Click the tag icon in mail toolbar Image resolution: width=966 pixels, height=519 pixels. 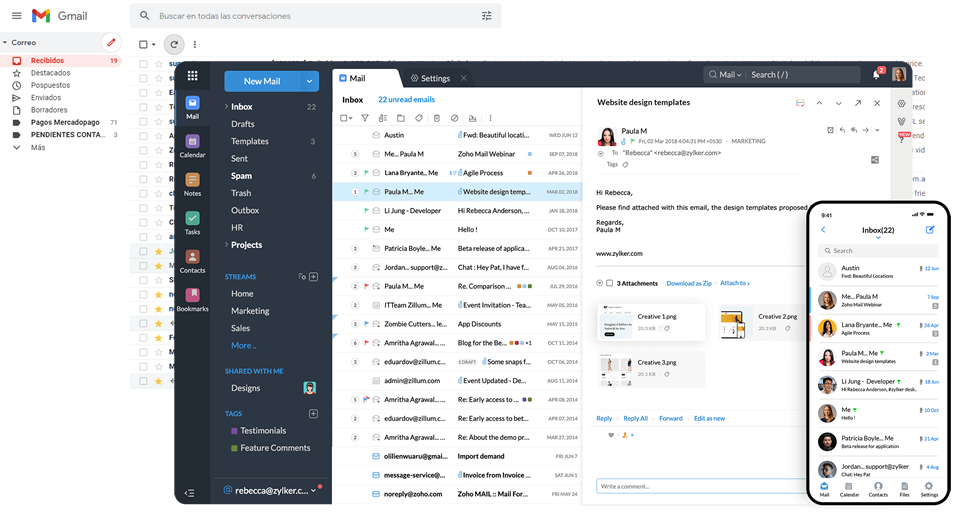click(x=419, y=118)
